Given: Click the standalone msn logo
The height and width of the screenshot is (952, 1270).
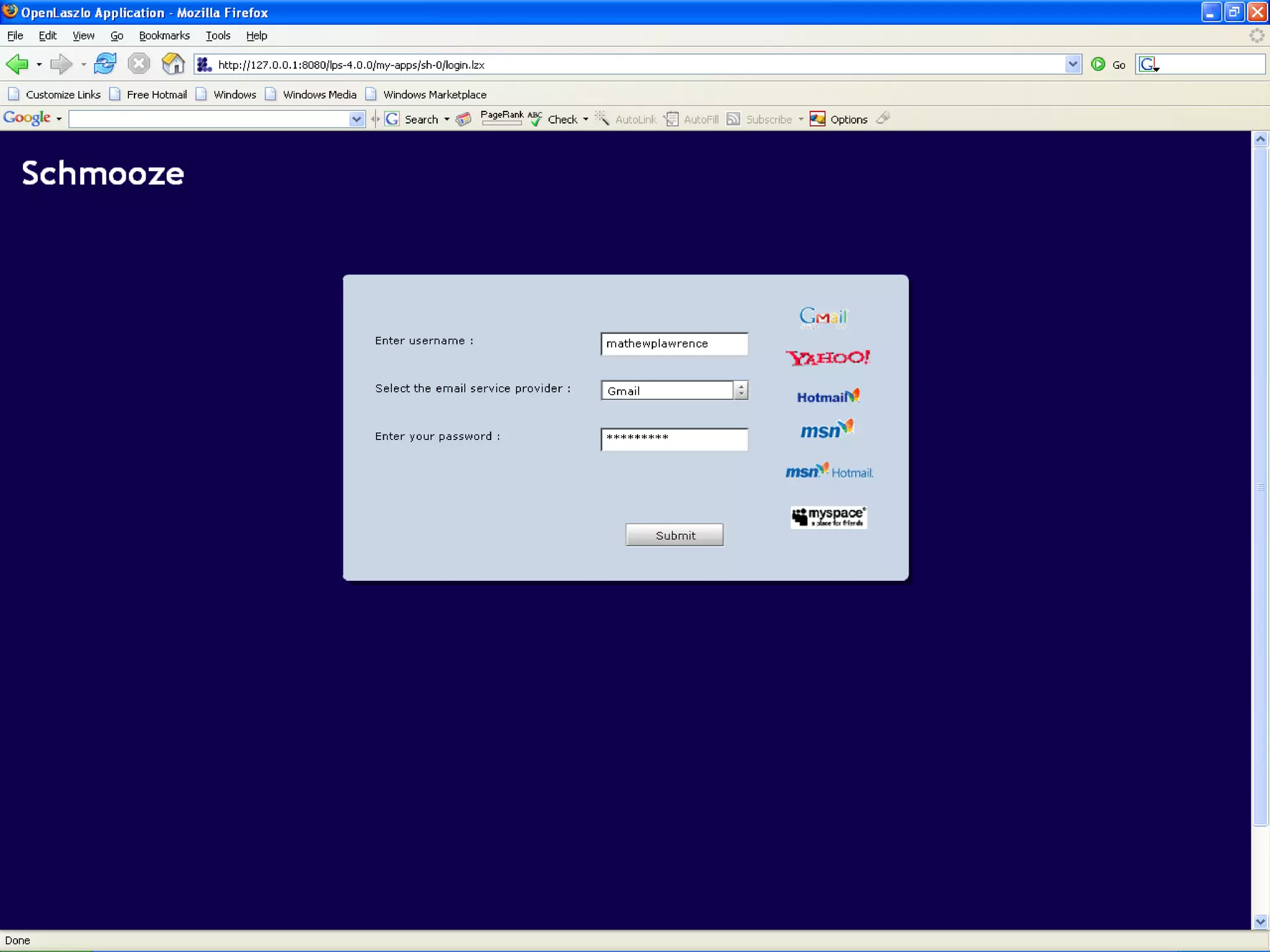Looking at the screenshot, I should pos(827,430).
